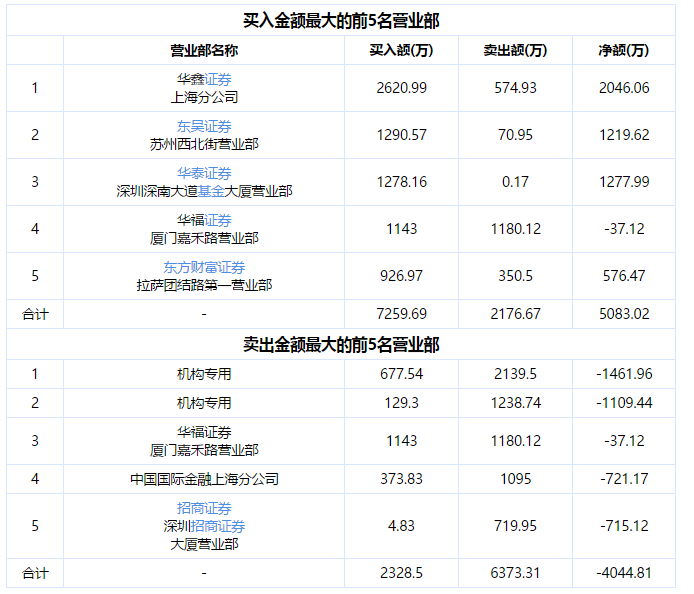Open the 东方财富证券 link
694x594 pixels.
click(x=204, y=267)
